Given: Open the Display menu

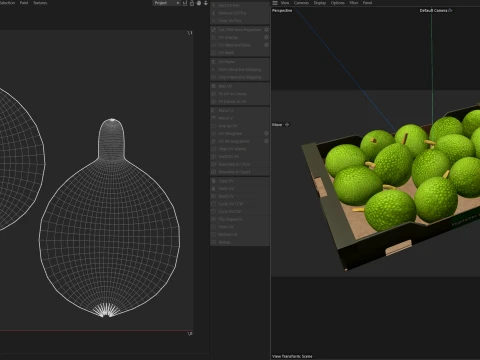Looking at the screenshot, I should click(320, 3).
